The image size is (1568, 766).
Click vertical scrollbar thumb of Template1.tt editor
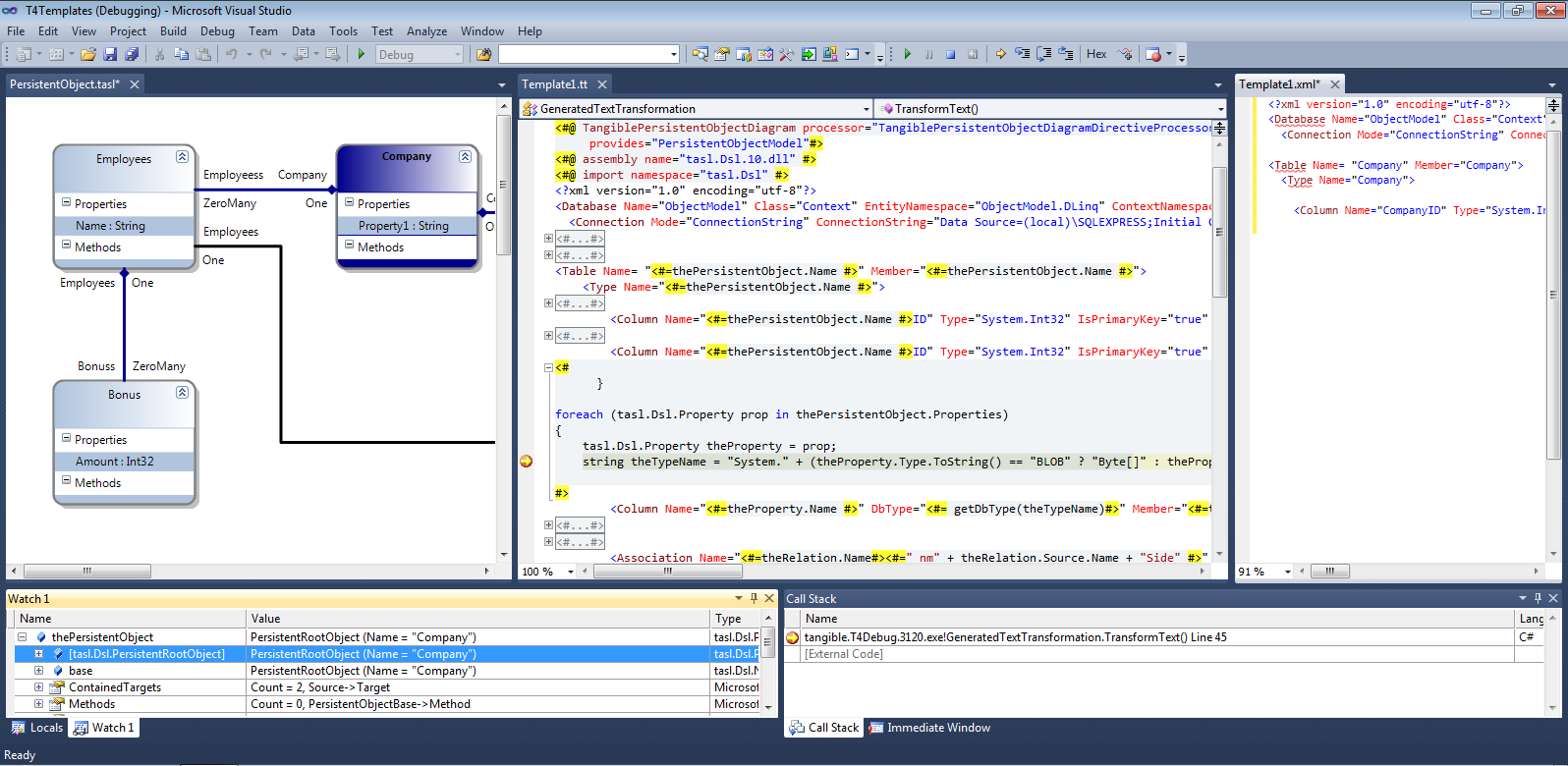[x=1220, y=232]
